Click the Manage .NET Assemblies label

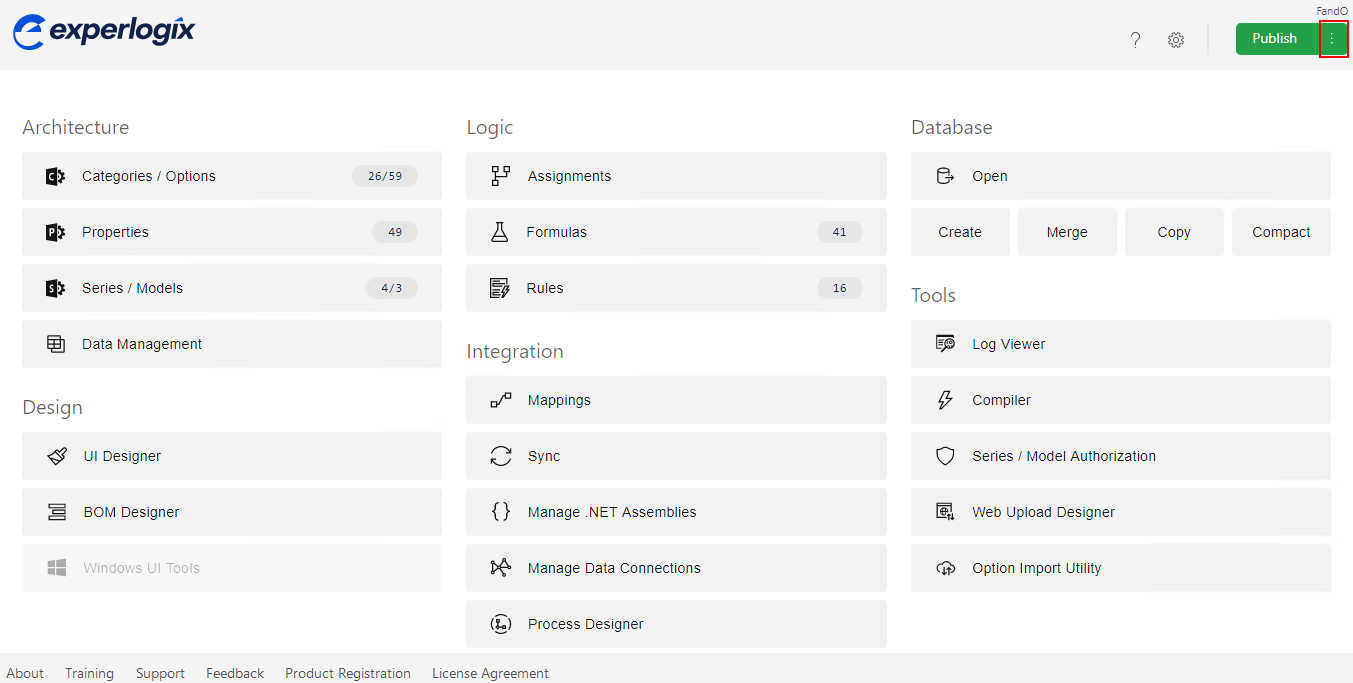click(612, 512)
